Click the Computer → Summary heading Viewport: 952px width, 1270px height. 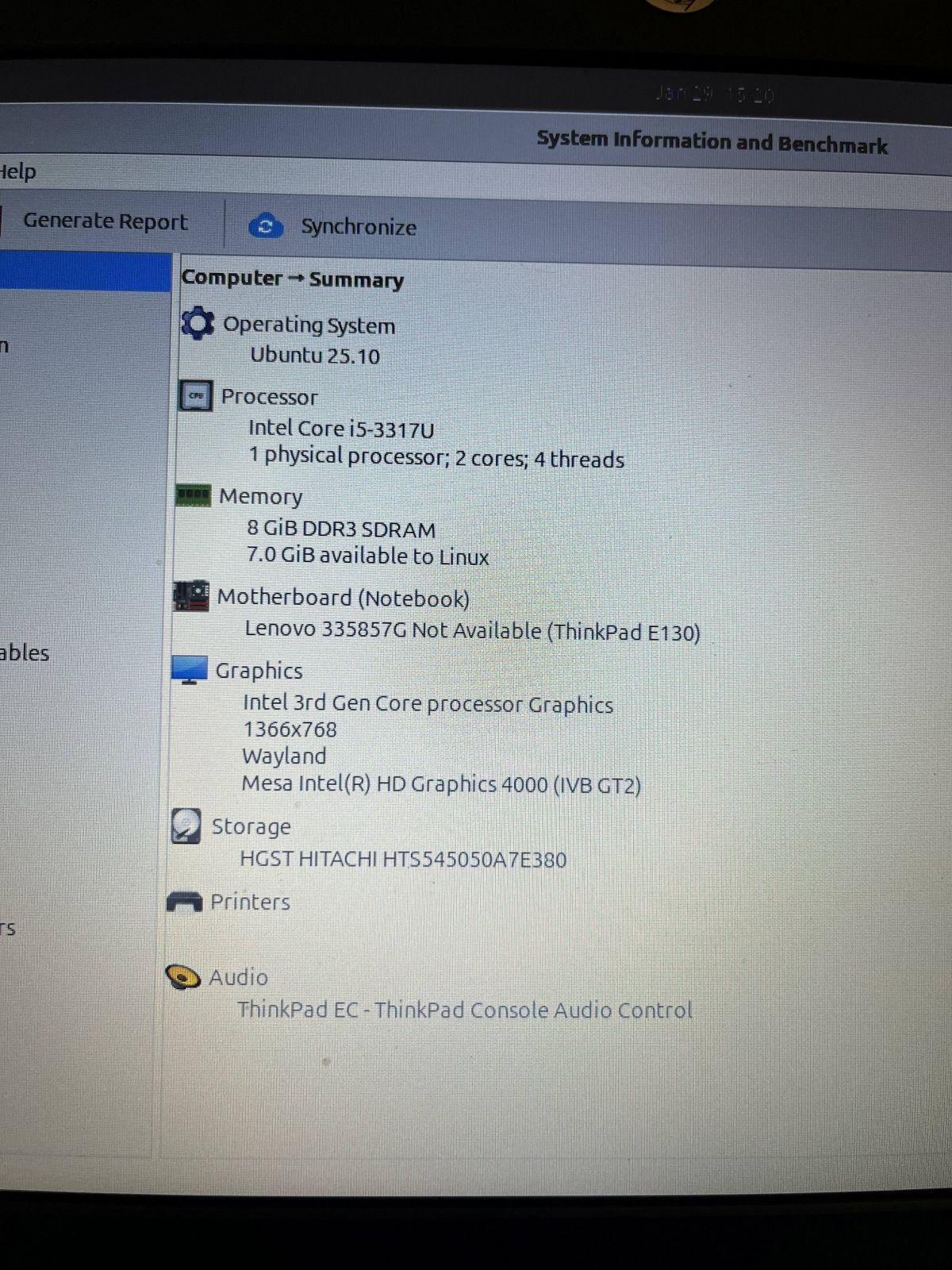[x=292, y=279]
